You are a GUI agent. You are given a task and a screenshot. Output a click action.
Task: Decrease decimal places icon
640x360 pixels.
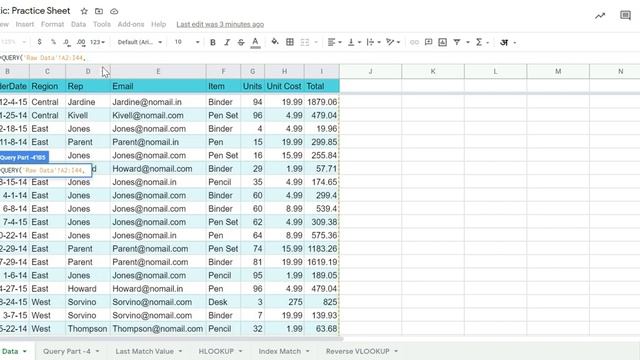point(67,42)
